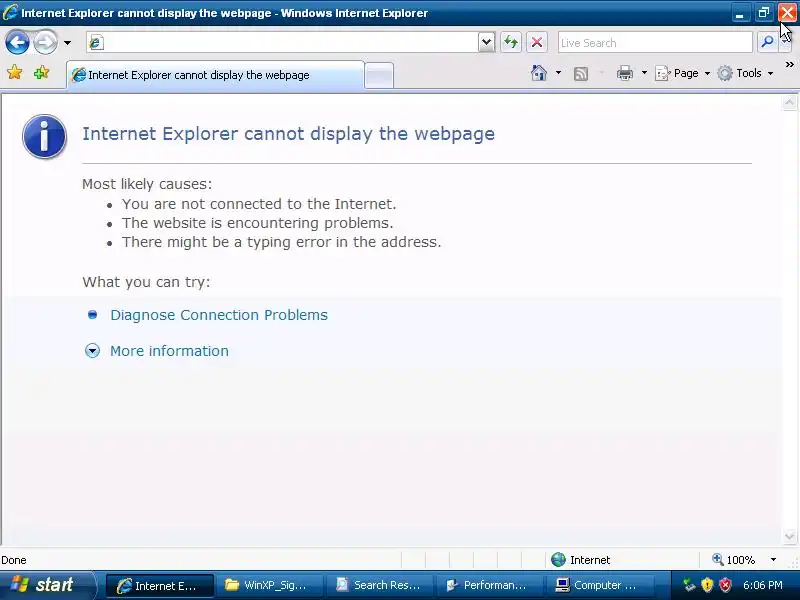
Task: Switch to Internet Explorer taskbar button
Action: 160,585
